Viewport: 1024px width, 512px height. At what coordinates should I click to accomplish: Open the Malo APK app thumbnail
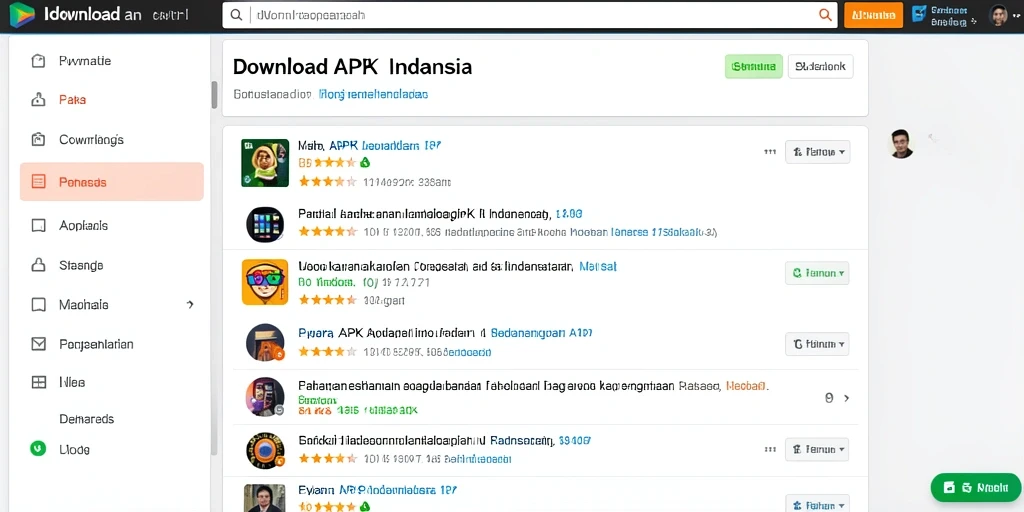tap(264, 163)
